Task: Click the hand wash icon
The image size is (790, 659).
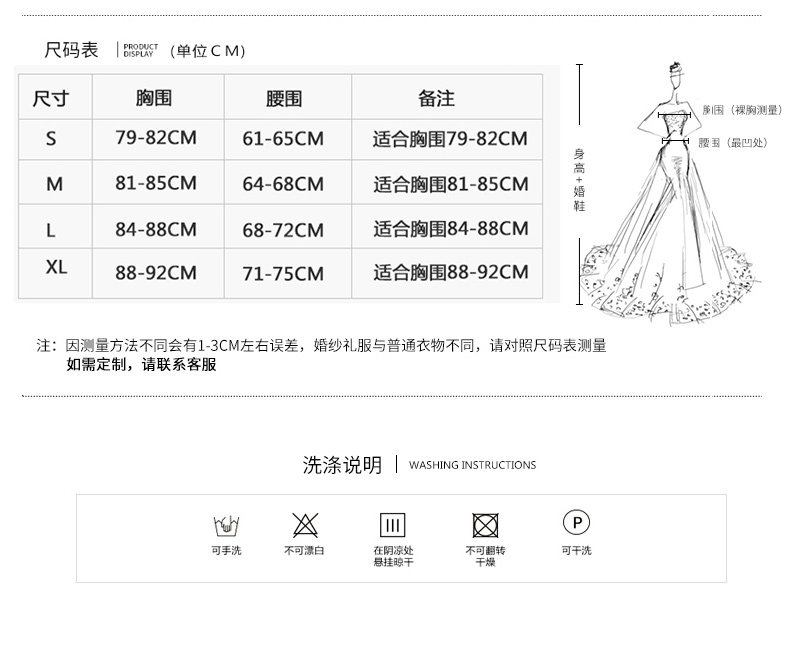Action: pyautogui.click(x=226, y=525)
